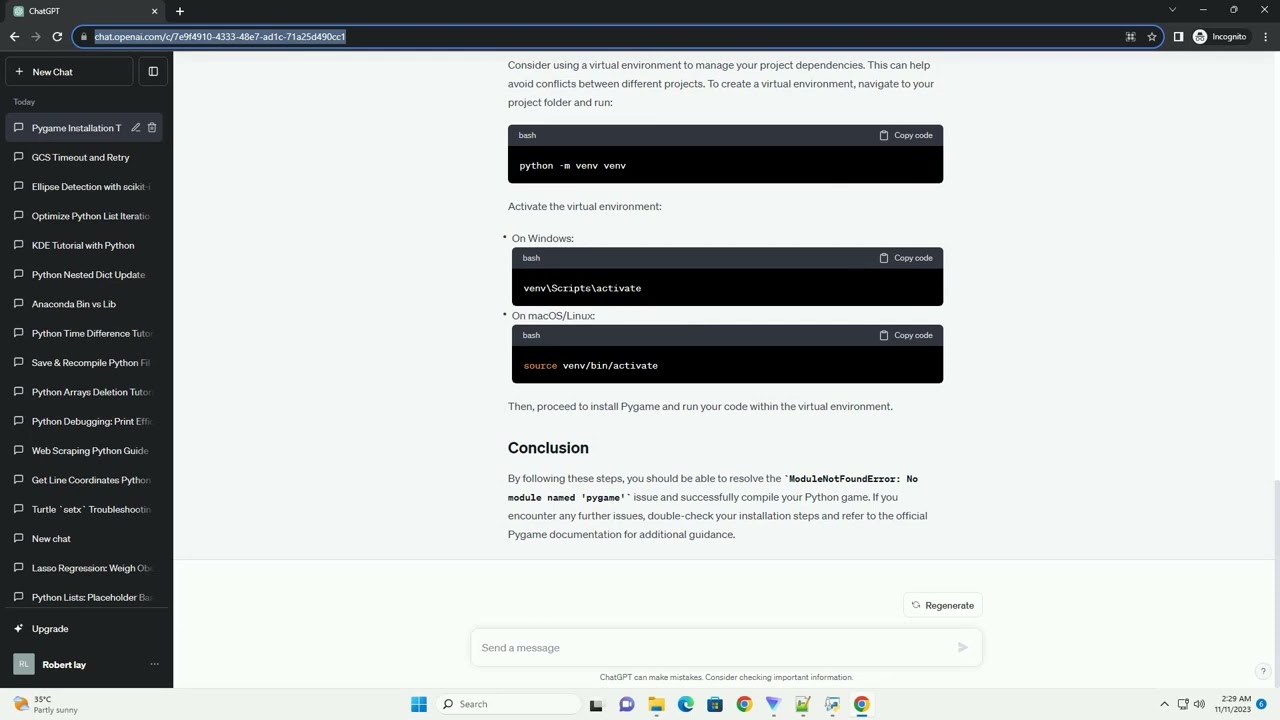
Task: Open Python Debugging: Print Efficiently chat
Action: 86,421
